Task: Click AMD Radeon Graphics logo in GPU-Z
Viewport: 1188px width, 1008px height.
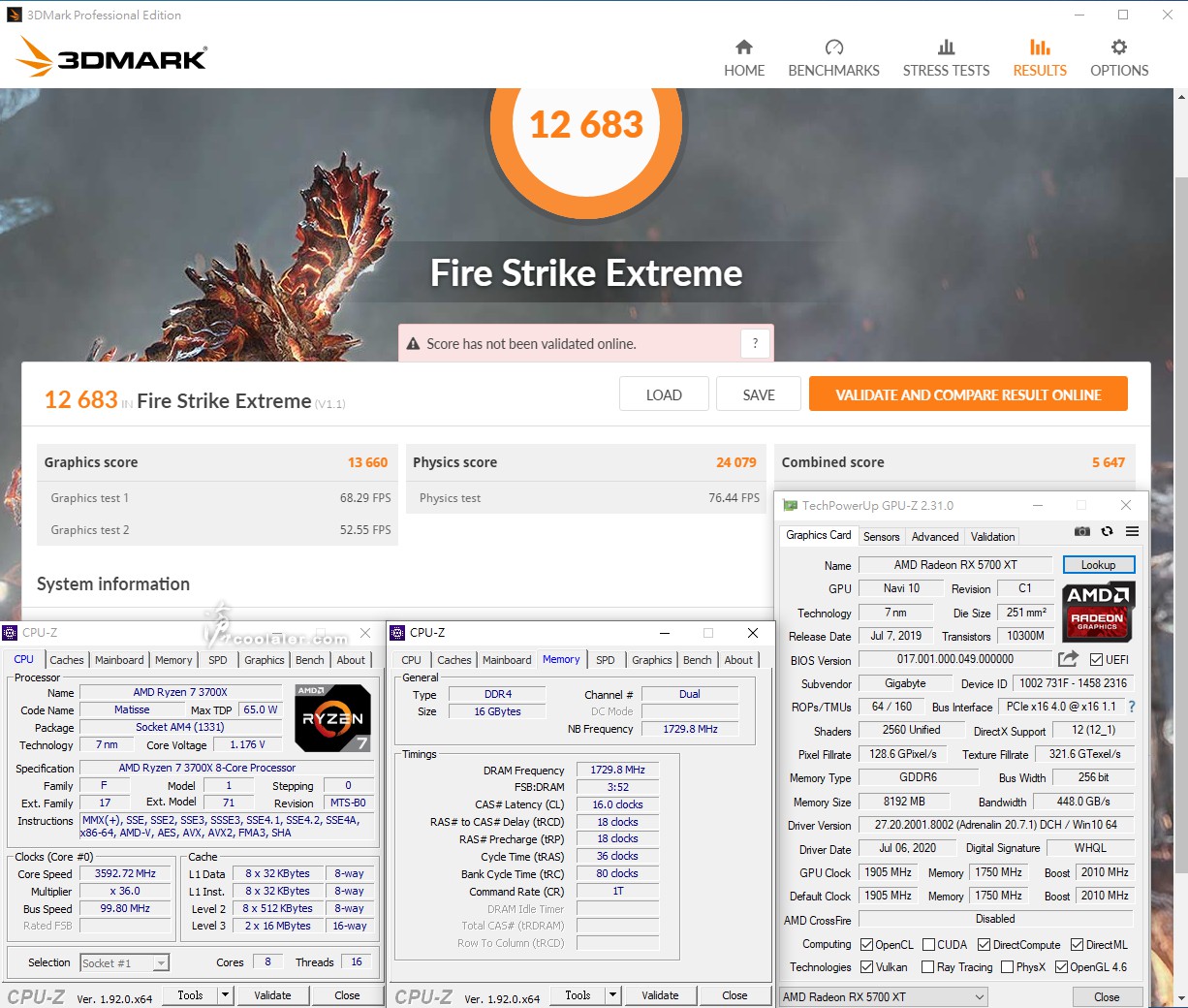Action: point(1098,612)
